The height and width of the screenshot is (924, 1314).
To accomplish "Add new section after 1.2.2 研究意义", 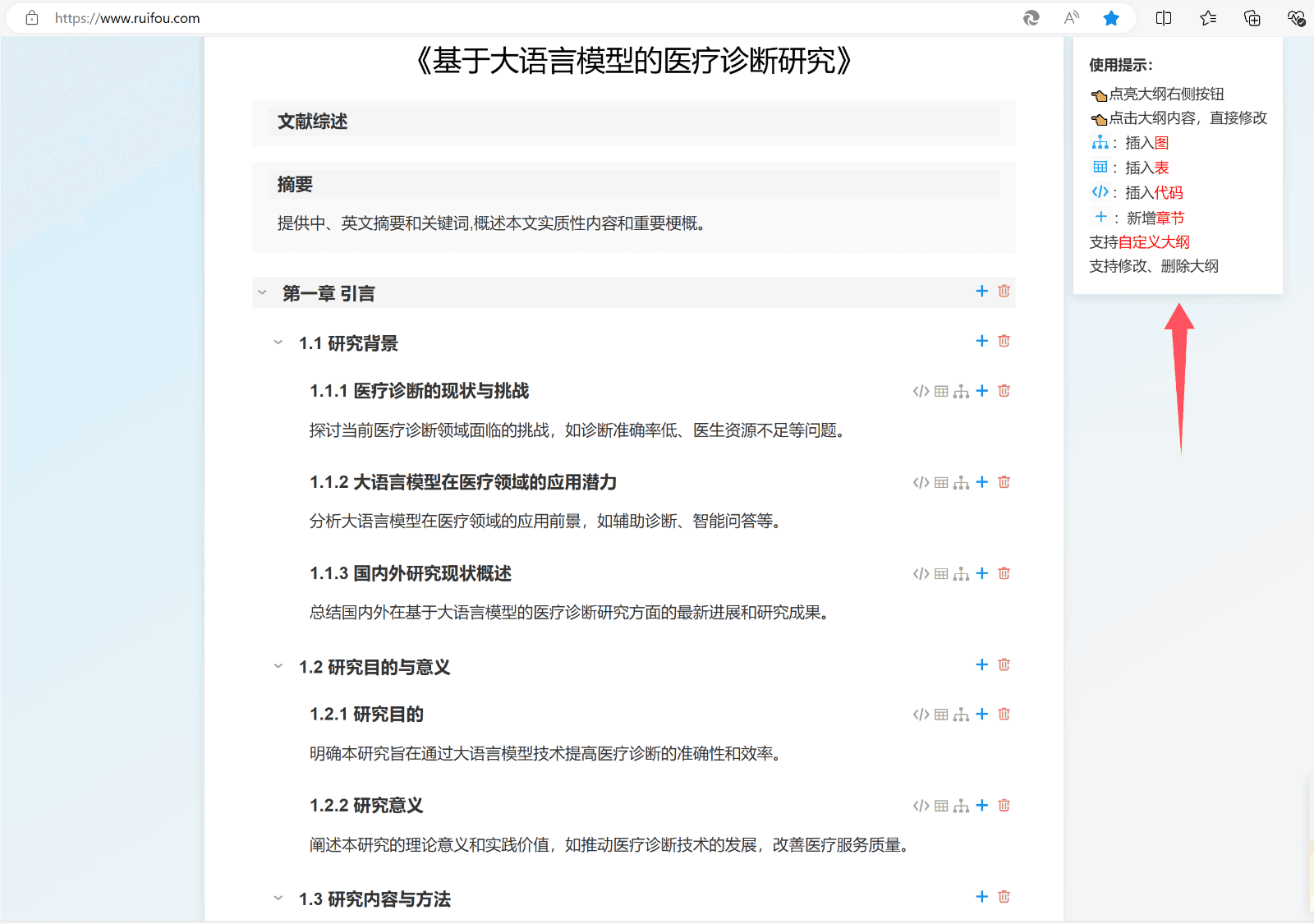I will pyautogui.click(x=981, y=805).
